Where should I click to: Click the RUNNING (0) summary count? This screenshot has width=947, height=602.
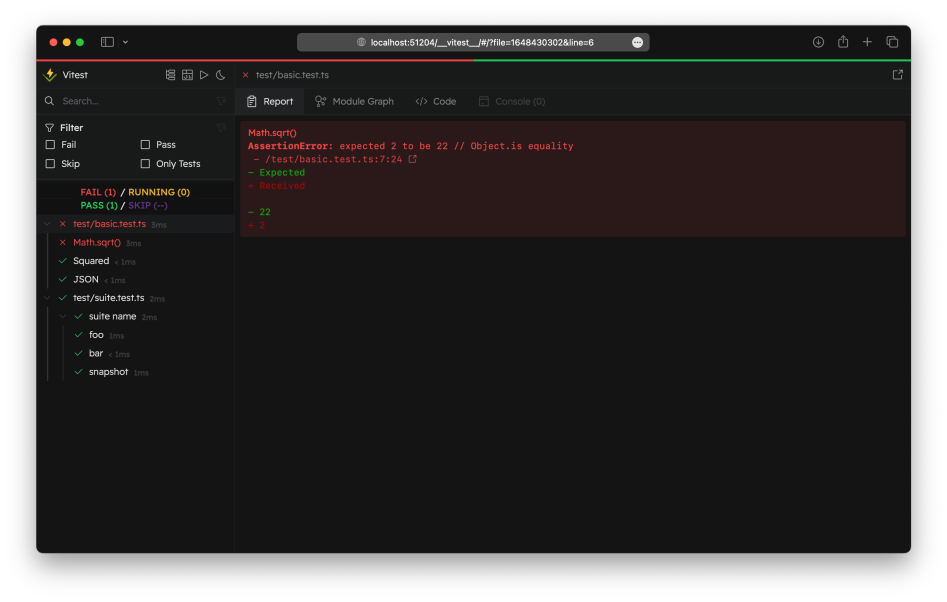159,192
